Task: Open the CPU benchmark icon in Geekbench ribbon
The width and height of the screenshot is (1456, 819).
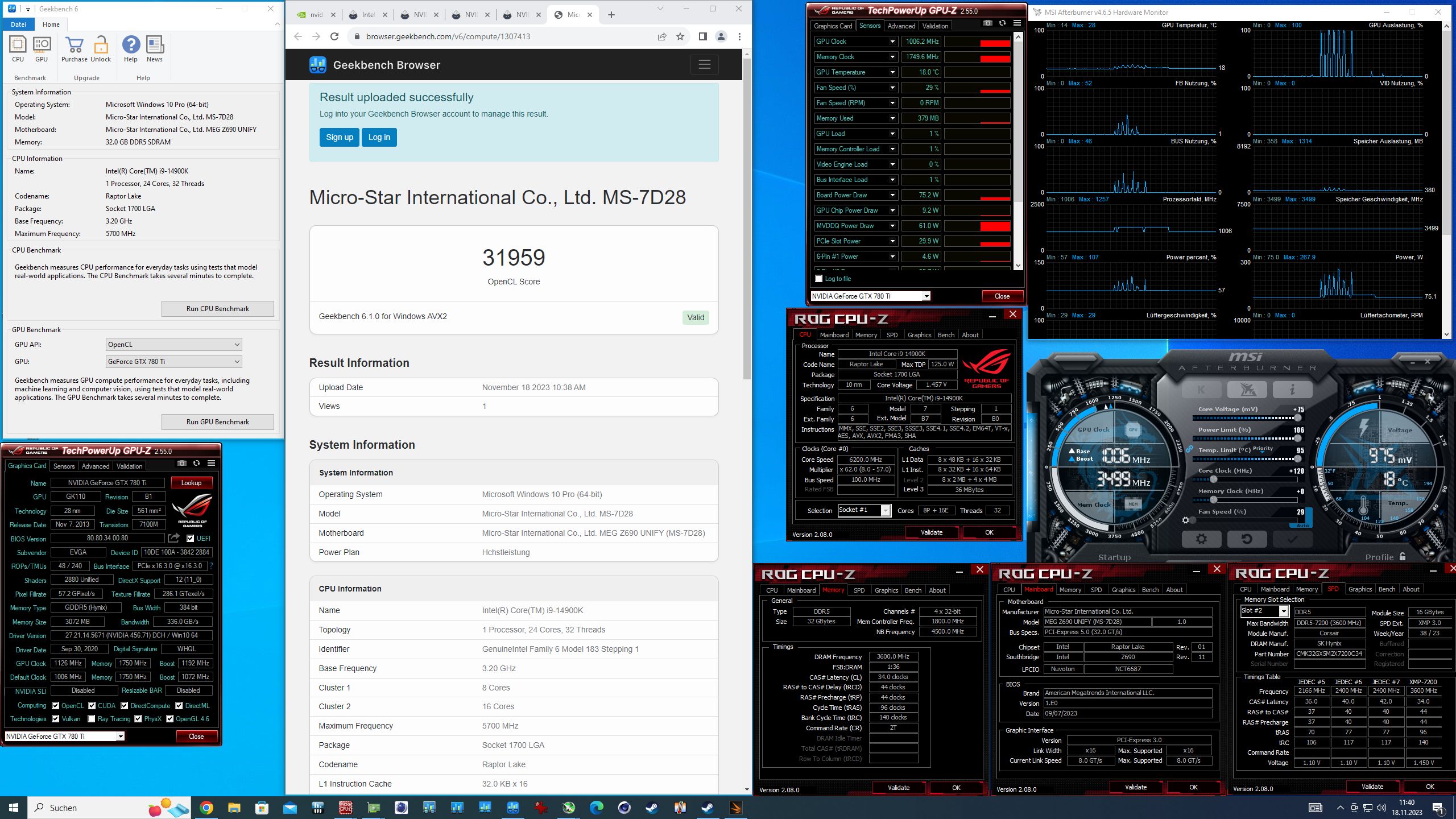Action: 18,48
